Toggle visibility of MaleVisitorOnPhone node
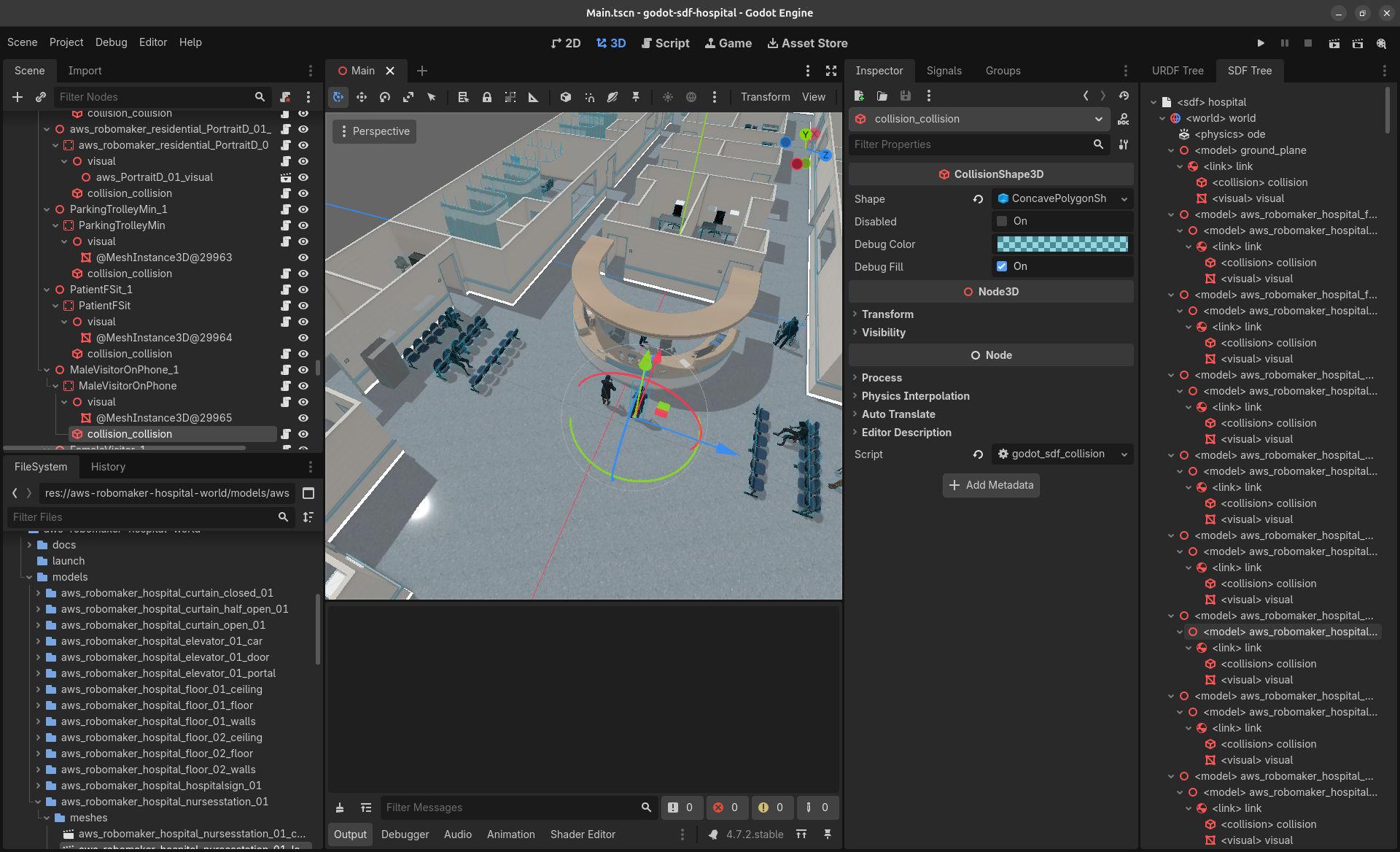Image resolution: width=1400 pixels, height=852 pixels. tap(303, 386)
